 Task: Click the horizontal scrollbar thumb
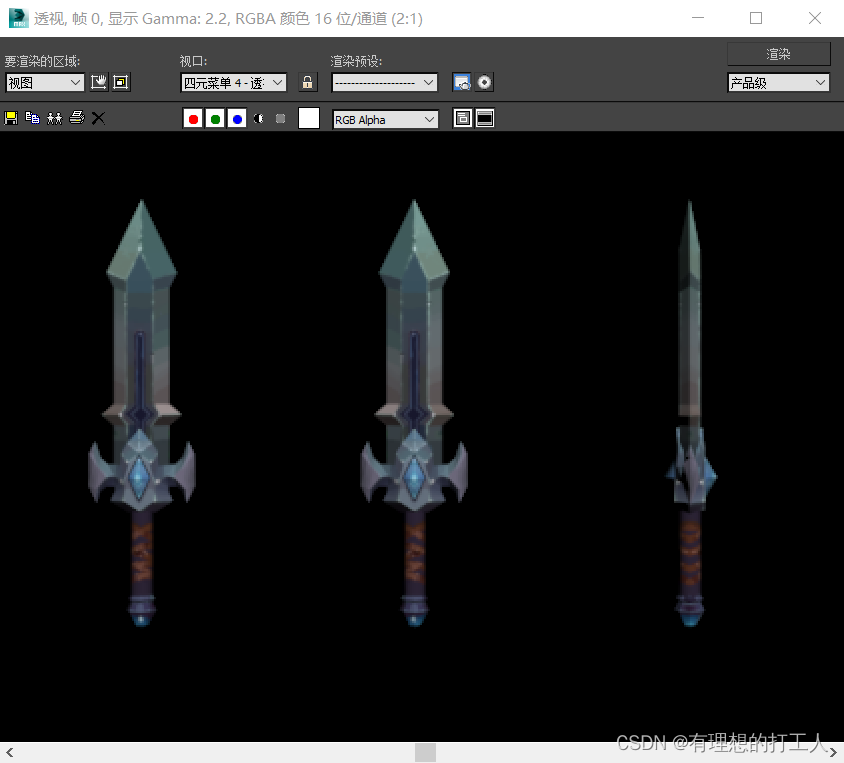coord(425,752)
